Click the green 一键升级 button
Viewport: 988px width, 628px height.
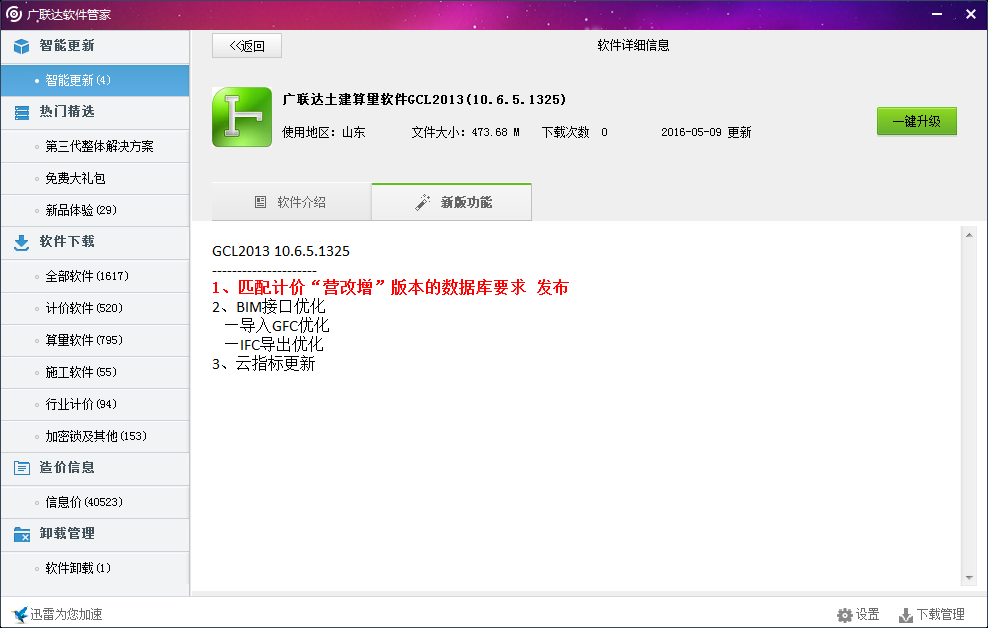tap(917, 121)
